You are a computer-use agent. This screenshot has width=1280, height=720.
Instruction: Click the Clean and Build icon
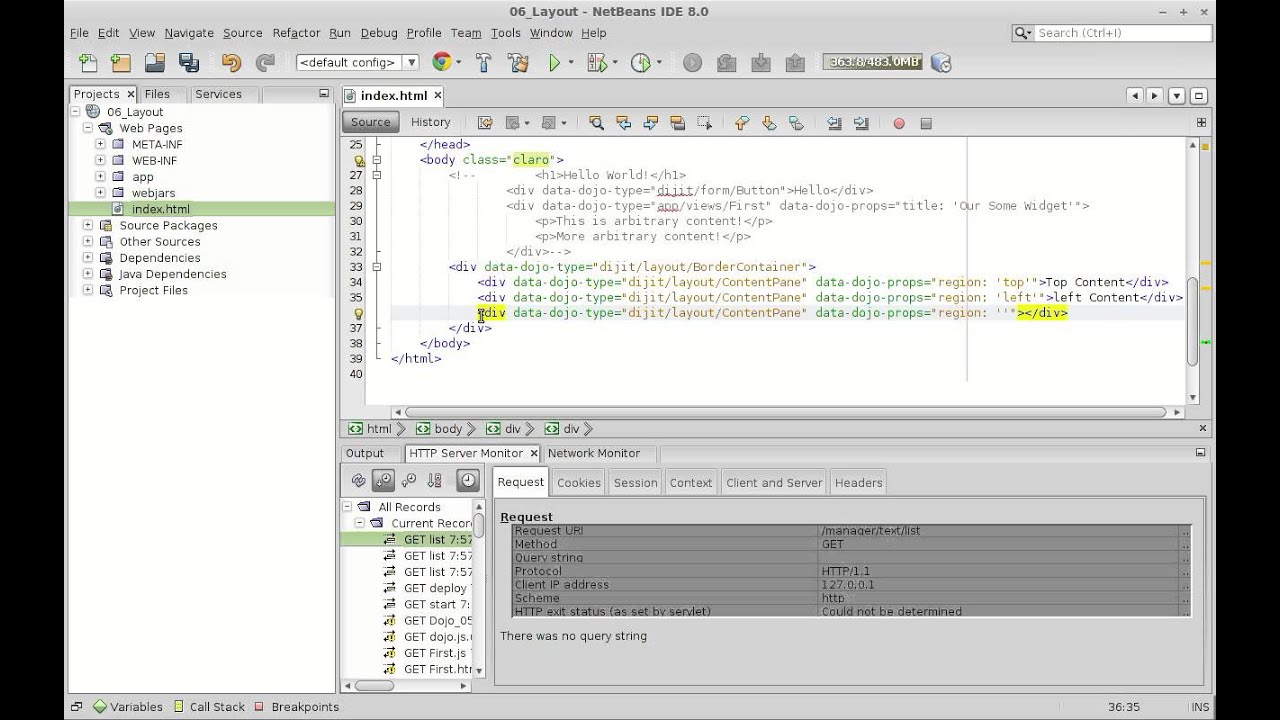[518, 63]
